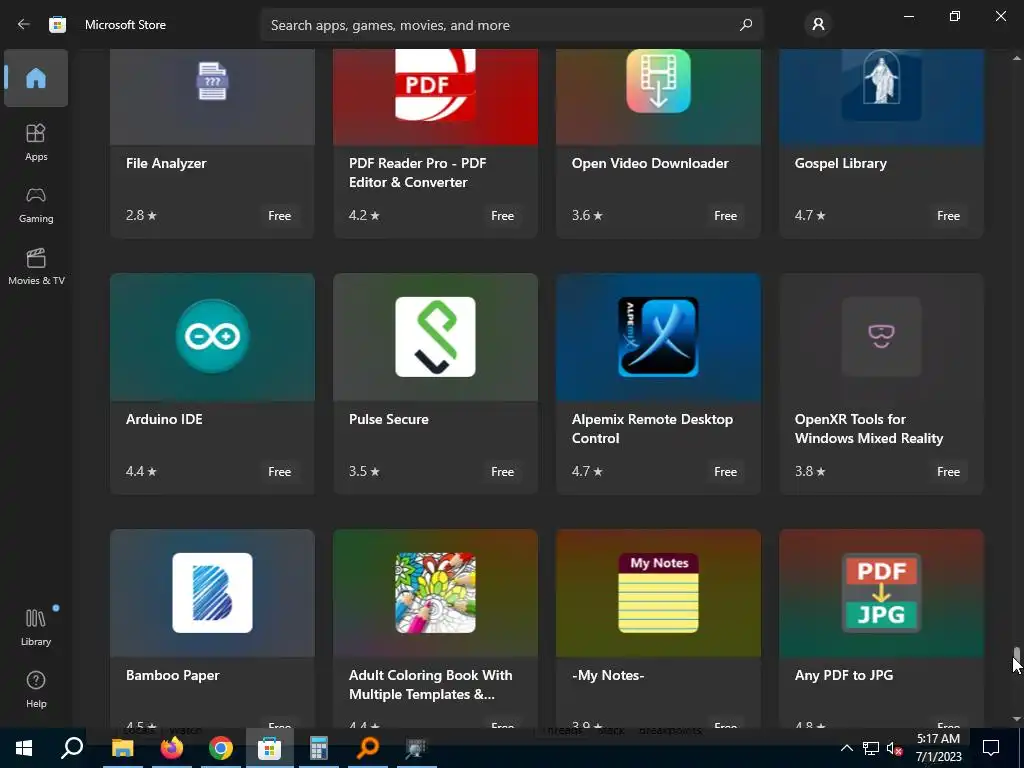The height and width of the screenshot is (768, 1024).
Task: Click the scrollbar down arrow
Action: tap(1016, 719)
